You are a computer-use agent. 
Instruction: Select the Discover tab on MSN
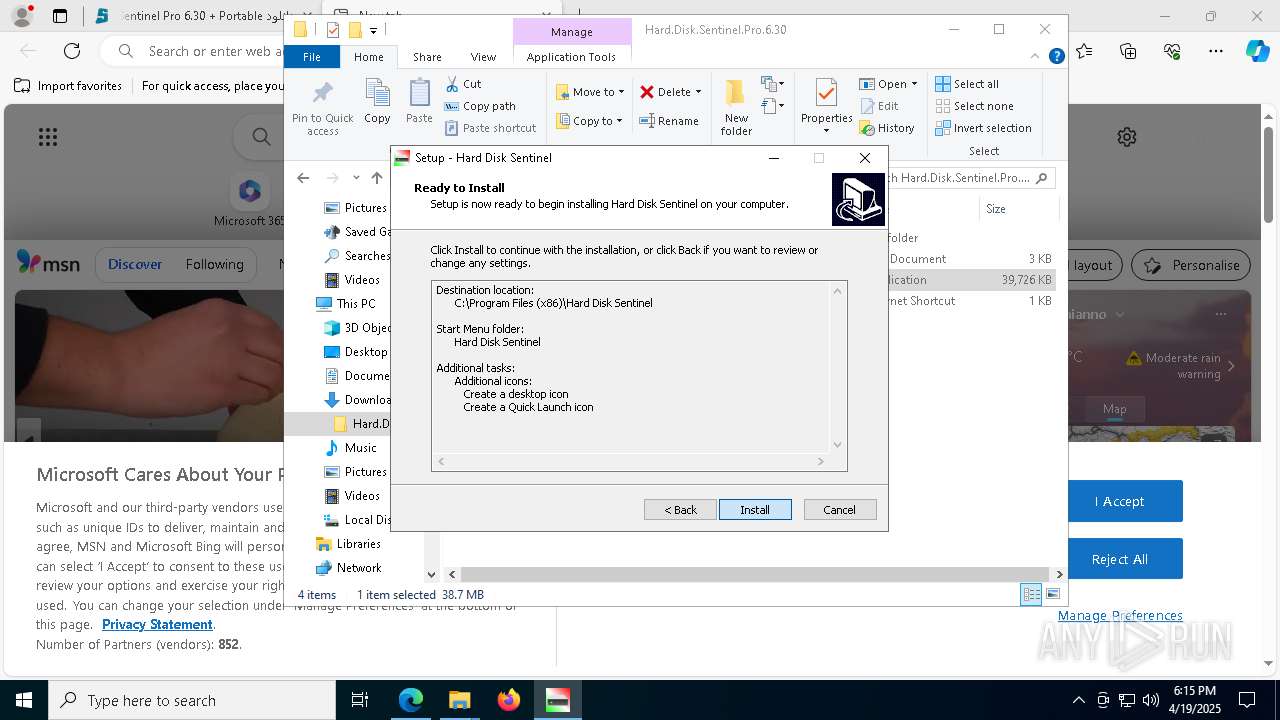[x=135, y=265]
